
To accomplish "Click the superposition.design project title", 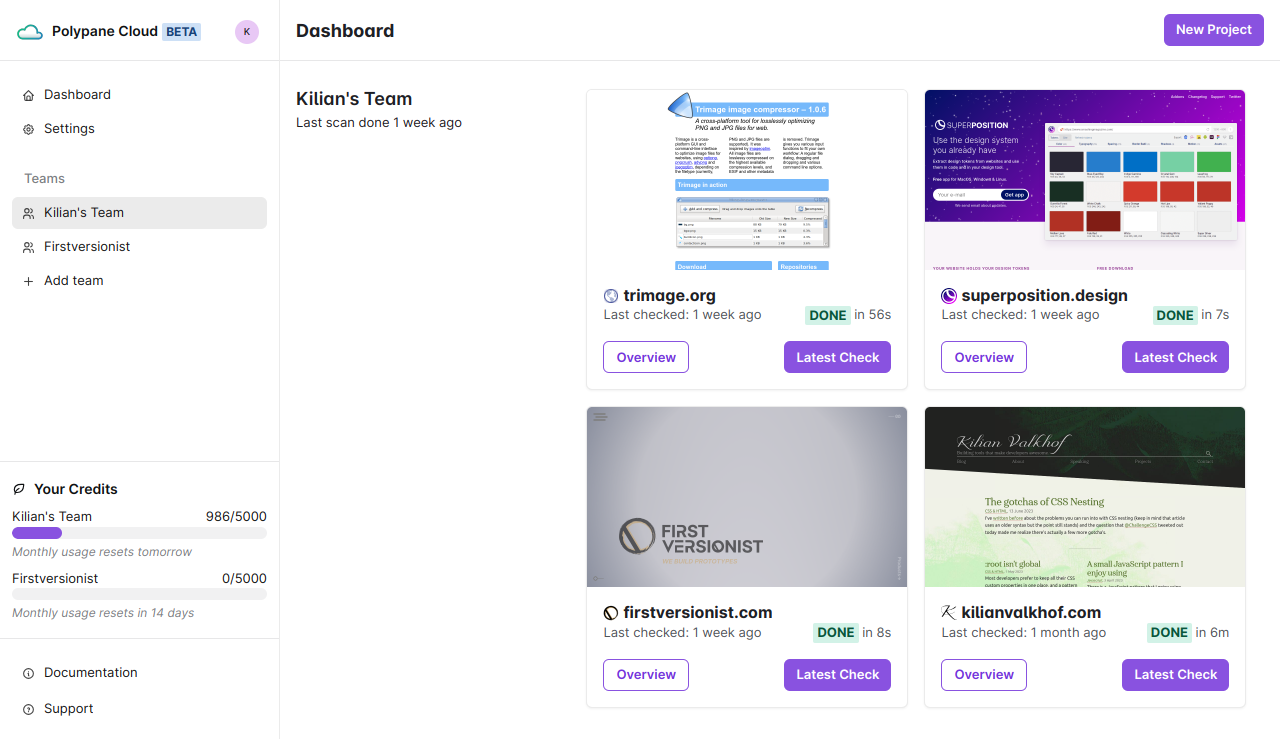I will [1044, 296].
